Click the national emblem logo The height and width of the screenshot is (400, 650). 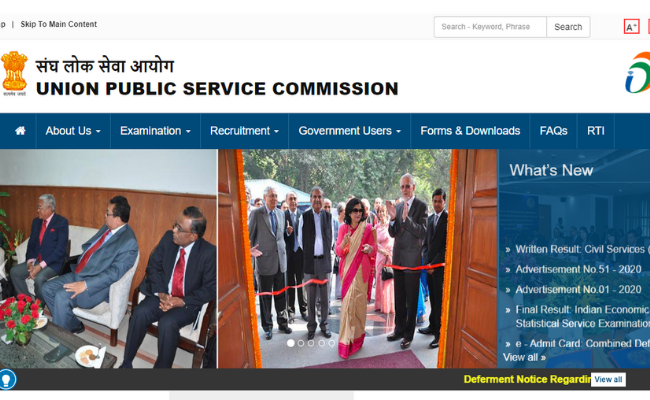(15, 73)
